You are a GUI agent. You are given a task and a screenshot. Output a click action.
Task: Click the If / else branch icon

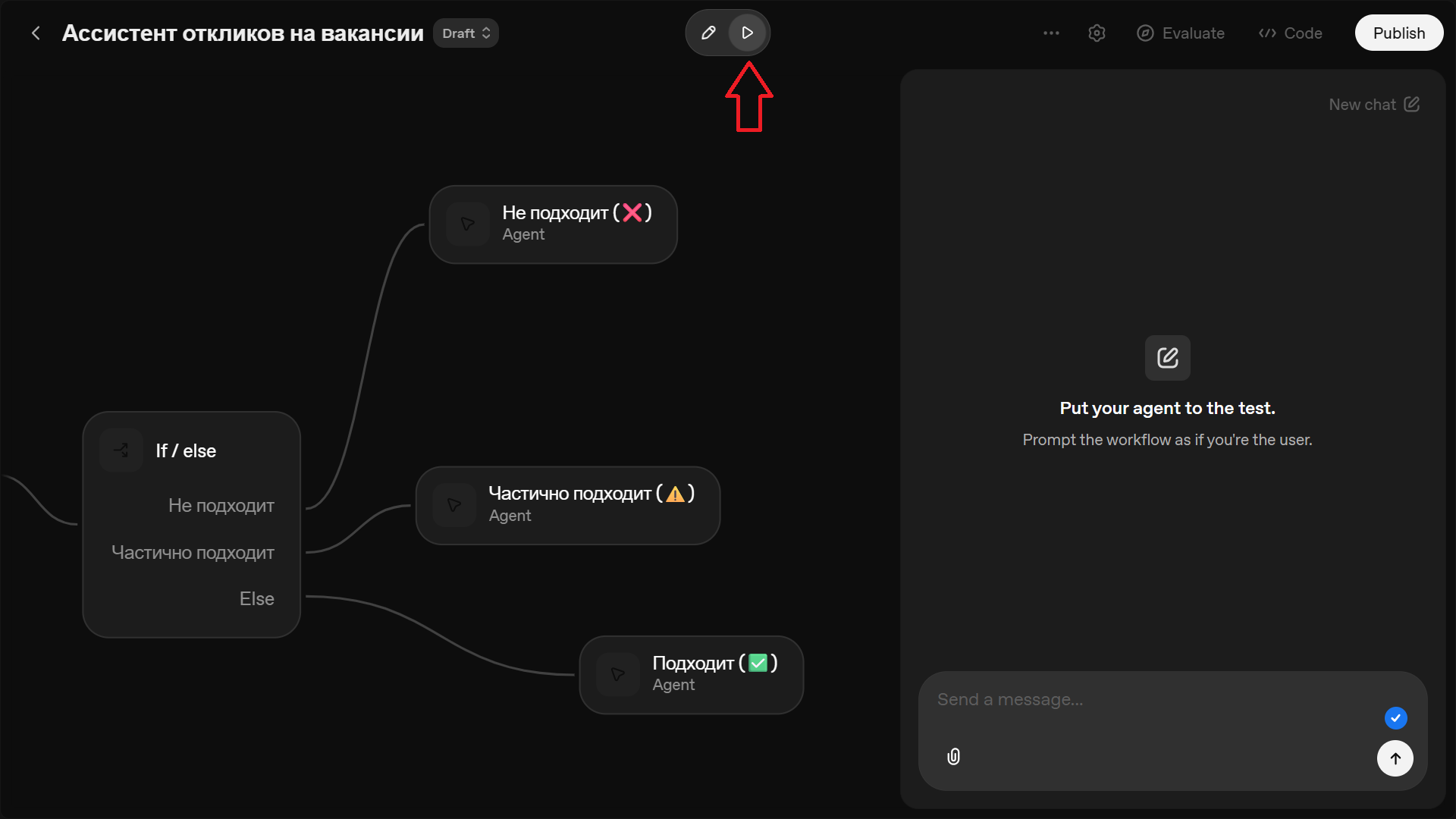(121, 450)
